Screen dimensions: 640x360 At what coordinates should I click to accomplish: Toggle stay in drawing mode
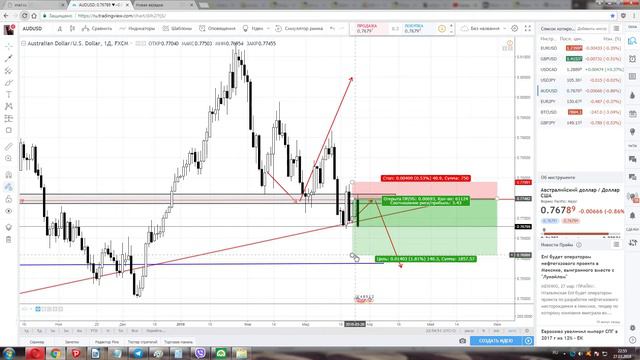[x=9, y=187]
